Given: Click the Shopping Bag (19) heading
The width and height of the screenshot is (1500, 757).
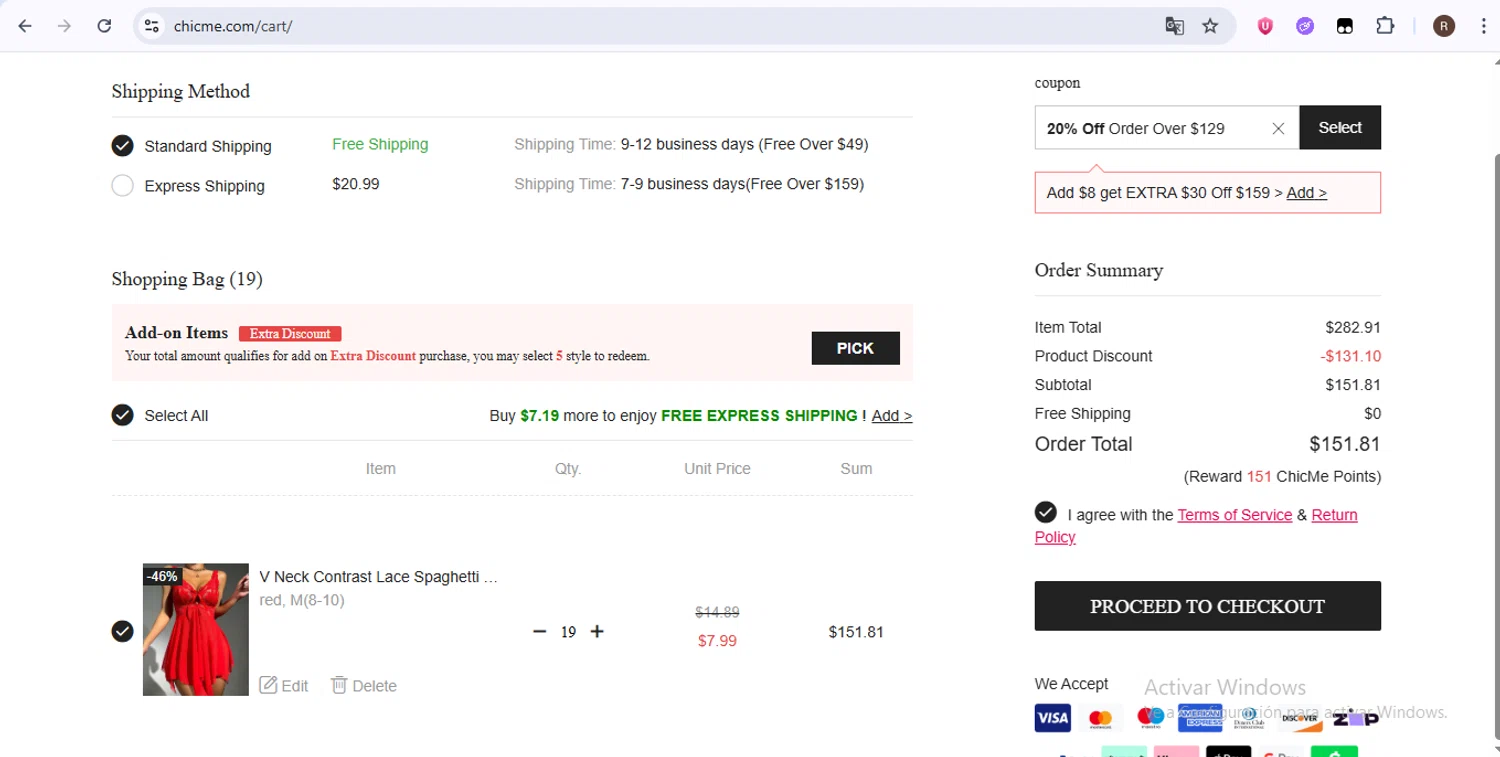Looking at the screenshot, I should point(187,279).
